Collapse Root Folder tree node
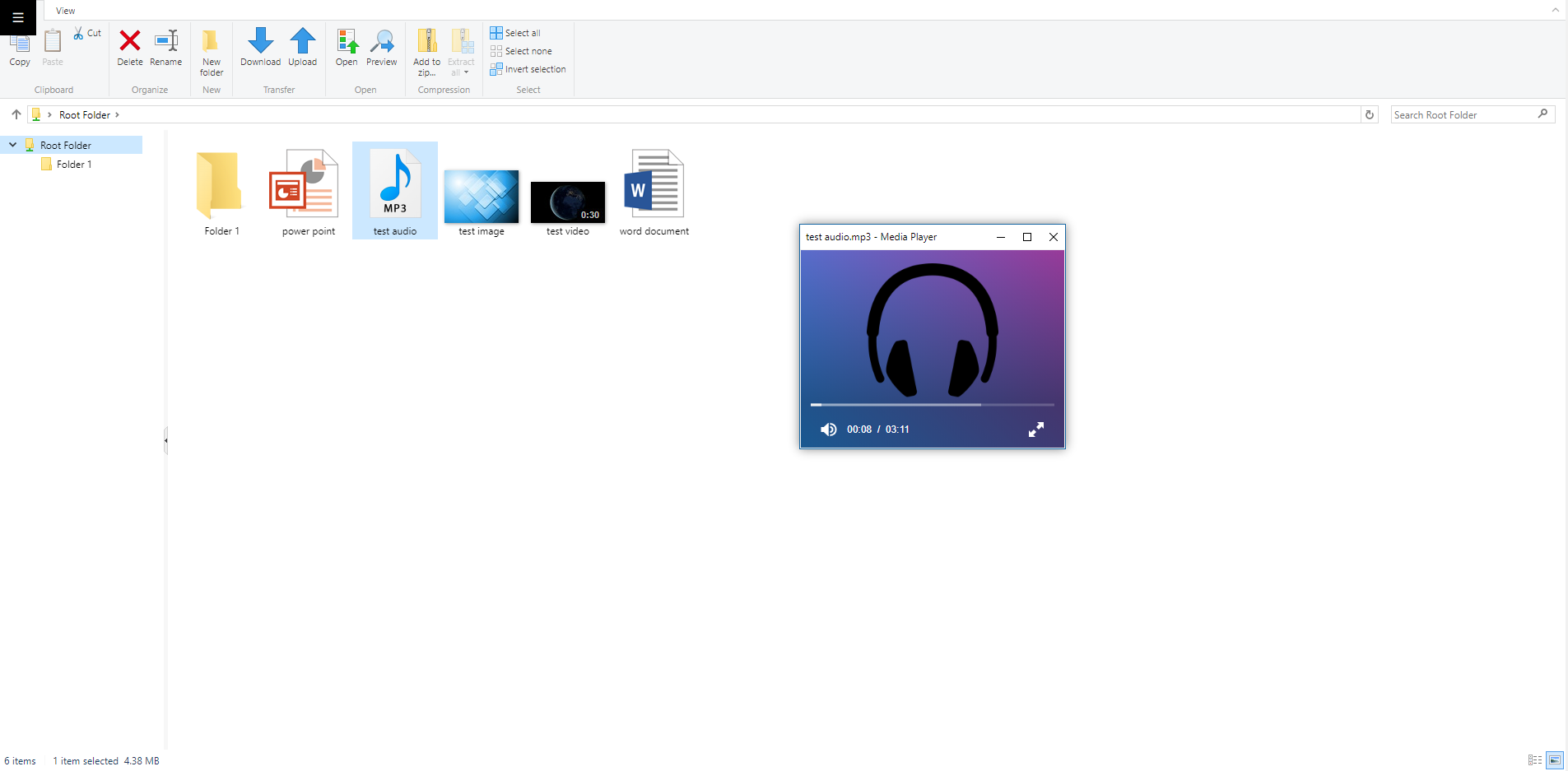The width and height of the screenshot is (1568, 771). [x=12, y=145]
